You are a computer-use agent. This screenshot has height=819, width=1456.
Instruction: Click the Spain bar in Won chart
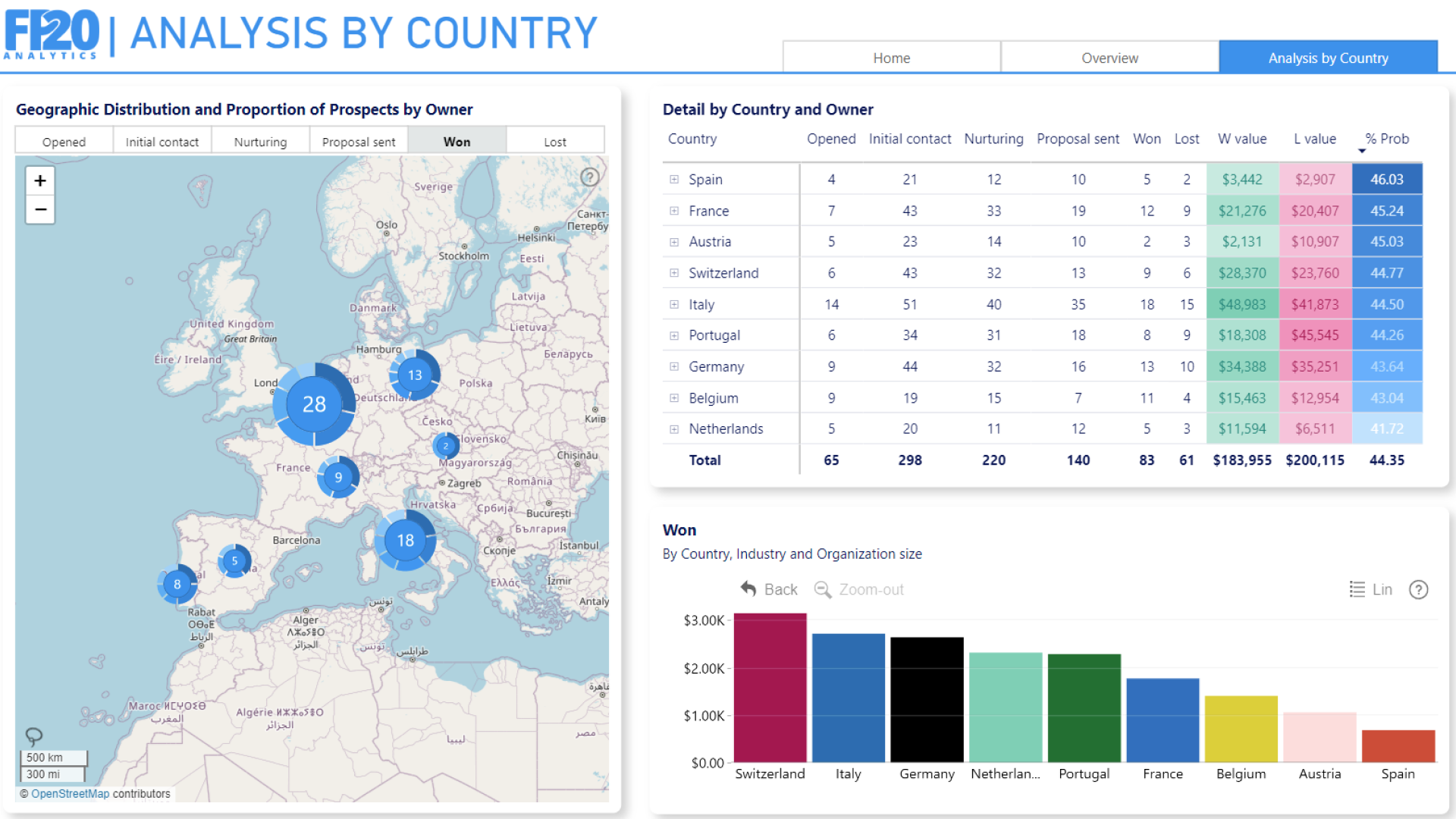[1398, 746]
